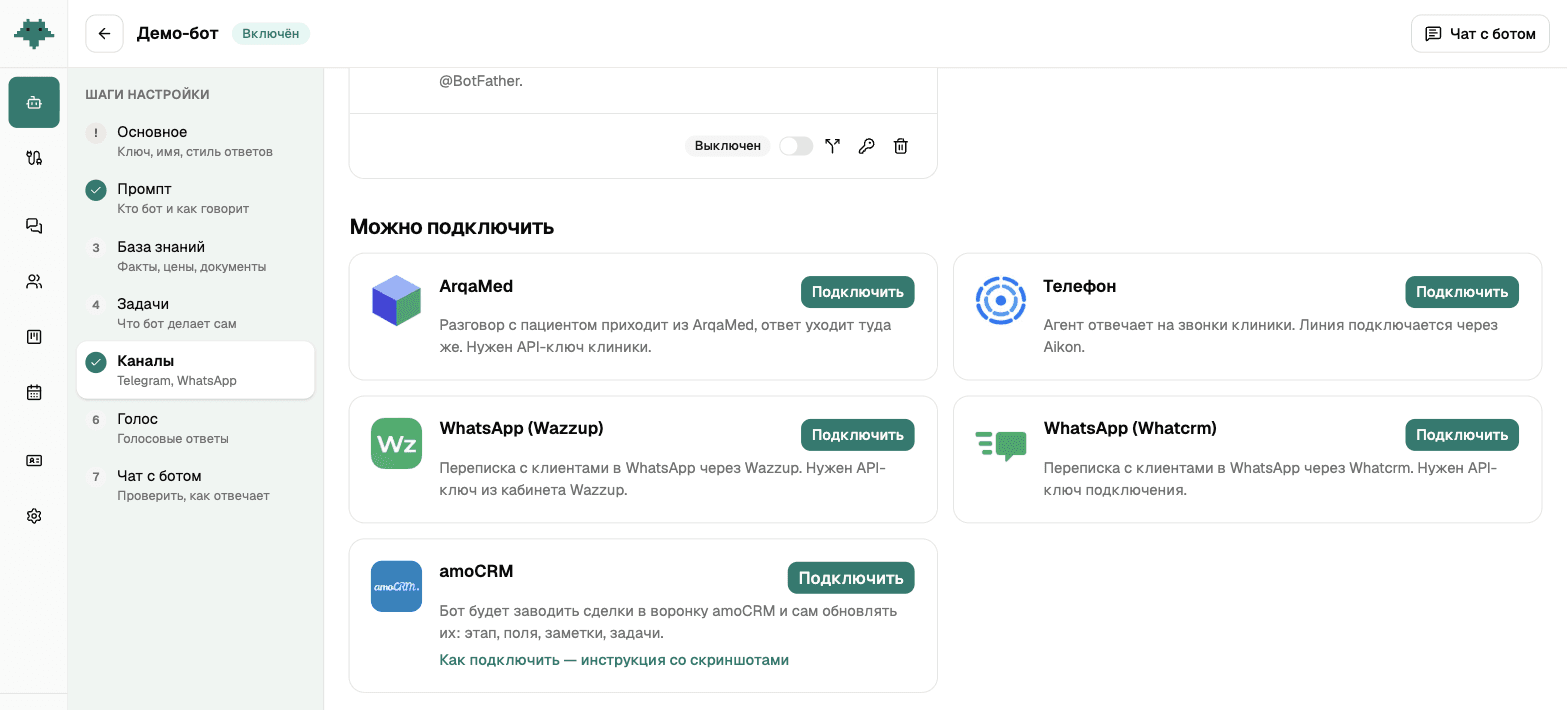Click the Выключен status label
Viewport: 1567px width, 710px height.
728,146
